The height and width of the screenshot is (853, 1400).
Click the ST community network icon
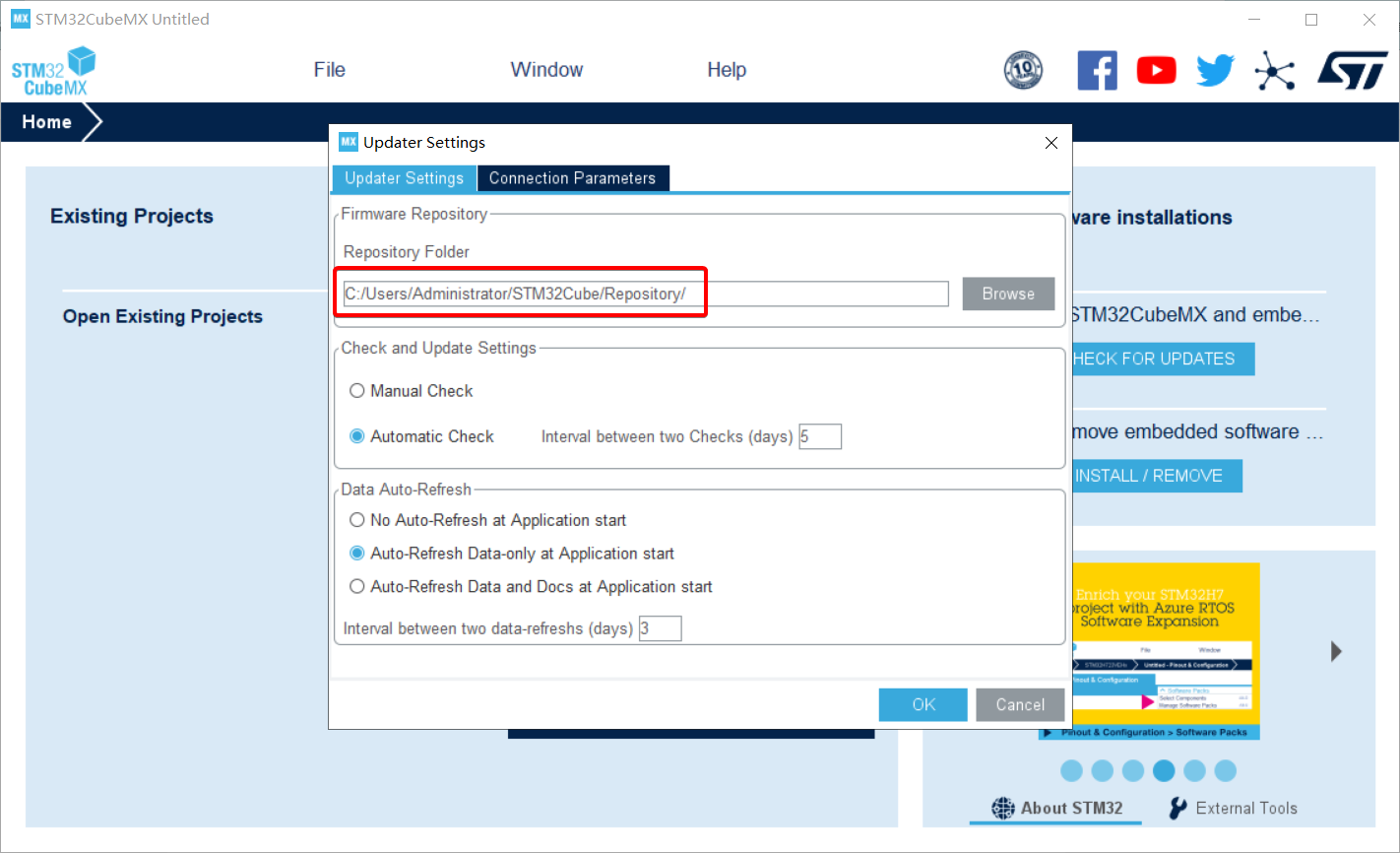coord(1274,71)
